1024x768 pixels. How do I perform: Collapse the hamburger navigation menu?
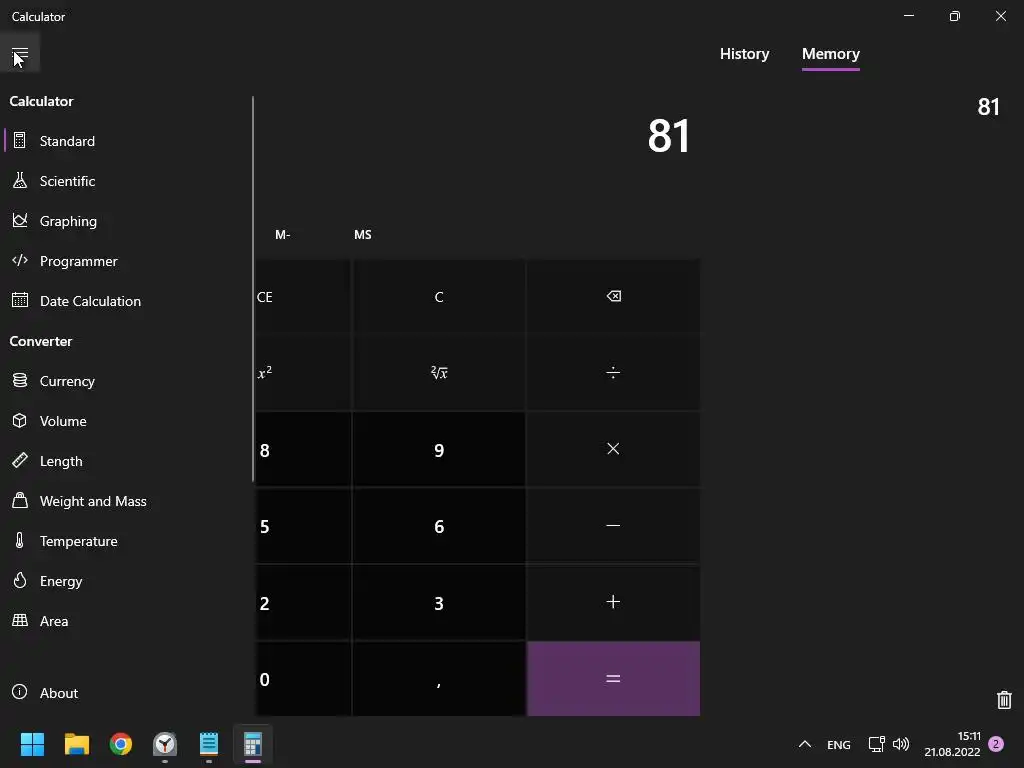pyautogui.click(x=20, y=54)
